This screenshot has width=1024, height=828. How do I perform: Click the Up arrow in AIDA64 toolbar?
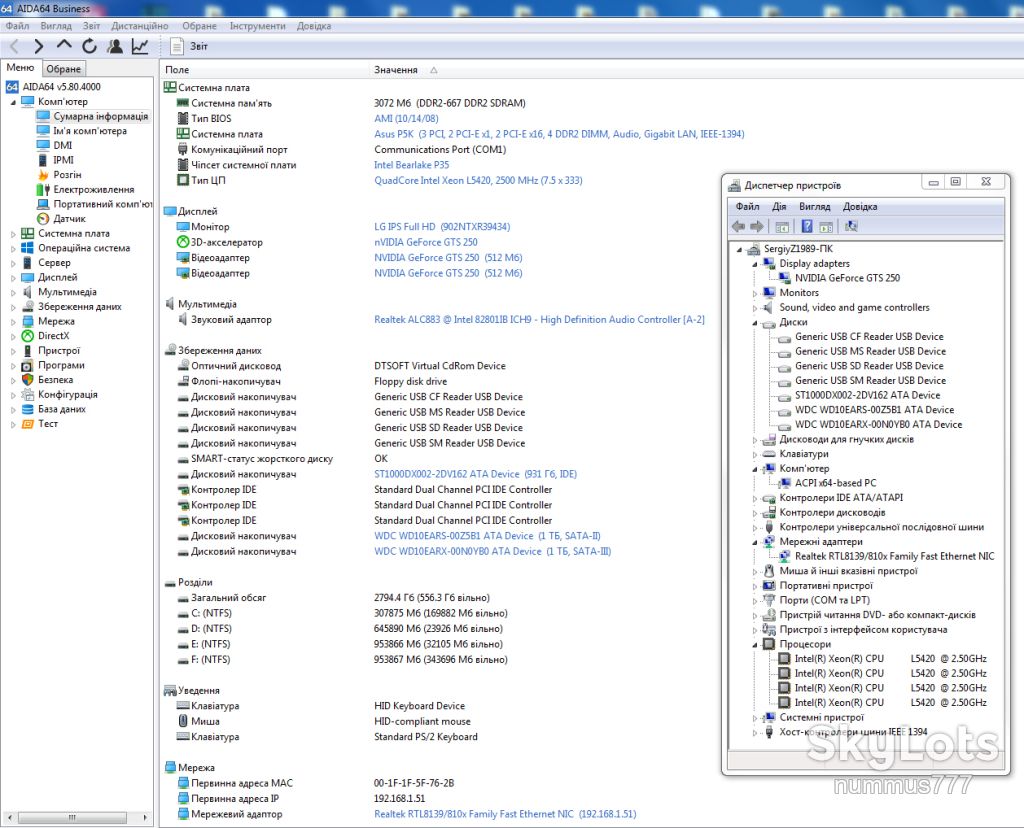(x=64, y=45)
